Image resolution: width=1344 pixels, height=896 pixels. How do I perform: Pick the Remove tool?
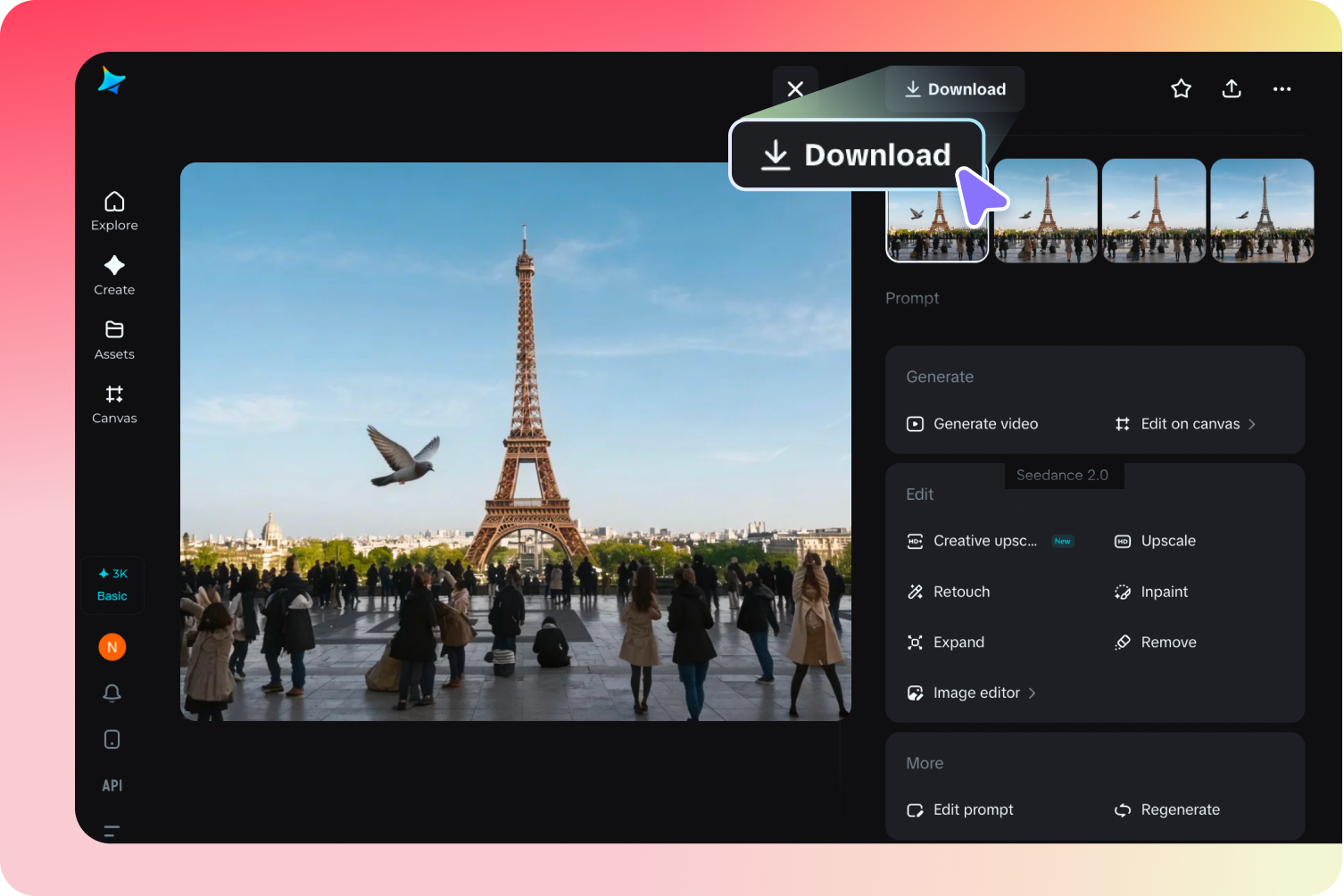coord(1155,643)
